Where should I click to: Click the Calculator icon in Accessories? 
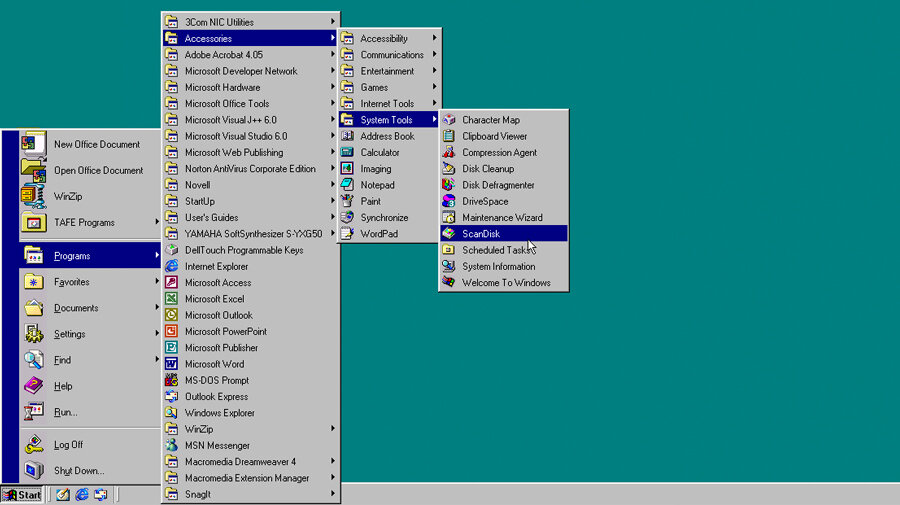coord(347,152)
